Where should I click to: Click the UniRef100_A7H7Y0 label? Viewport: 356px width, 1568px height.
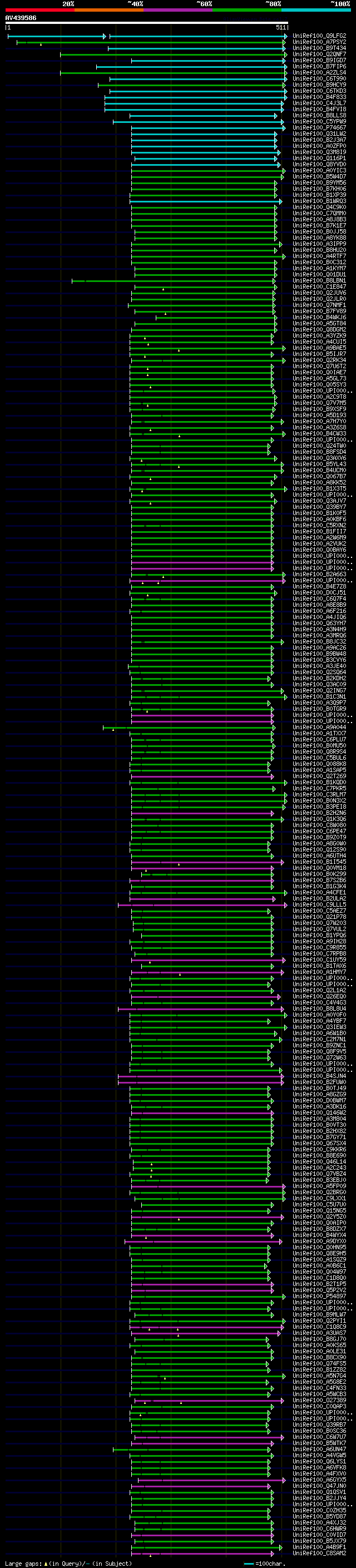(319, 422)
